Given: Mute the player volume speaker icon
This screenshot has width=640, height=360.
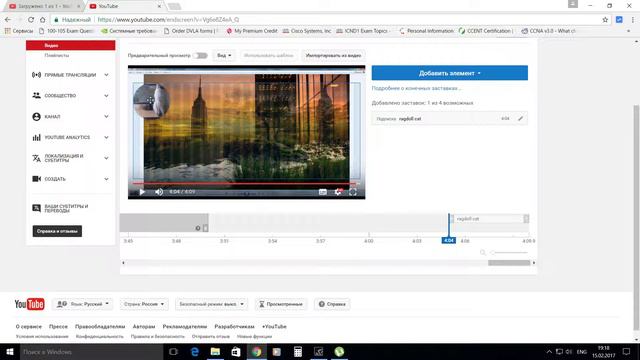Looking at the screenshot, I should 159,192.
